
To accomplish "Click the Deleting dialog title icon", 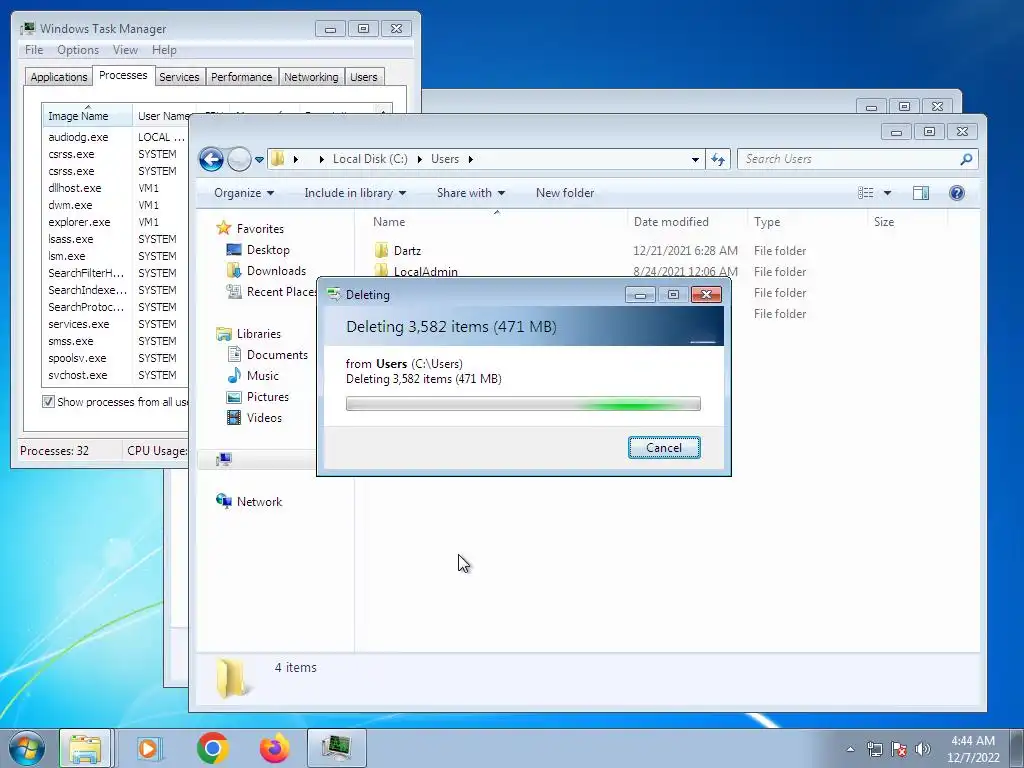I will (334, 295).
